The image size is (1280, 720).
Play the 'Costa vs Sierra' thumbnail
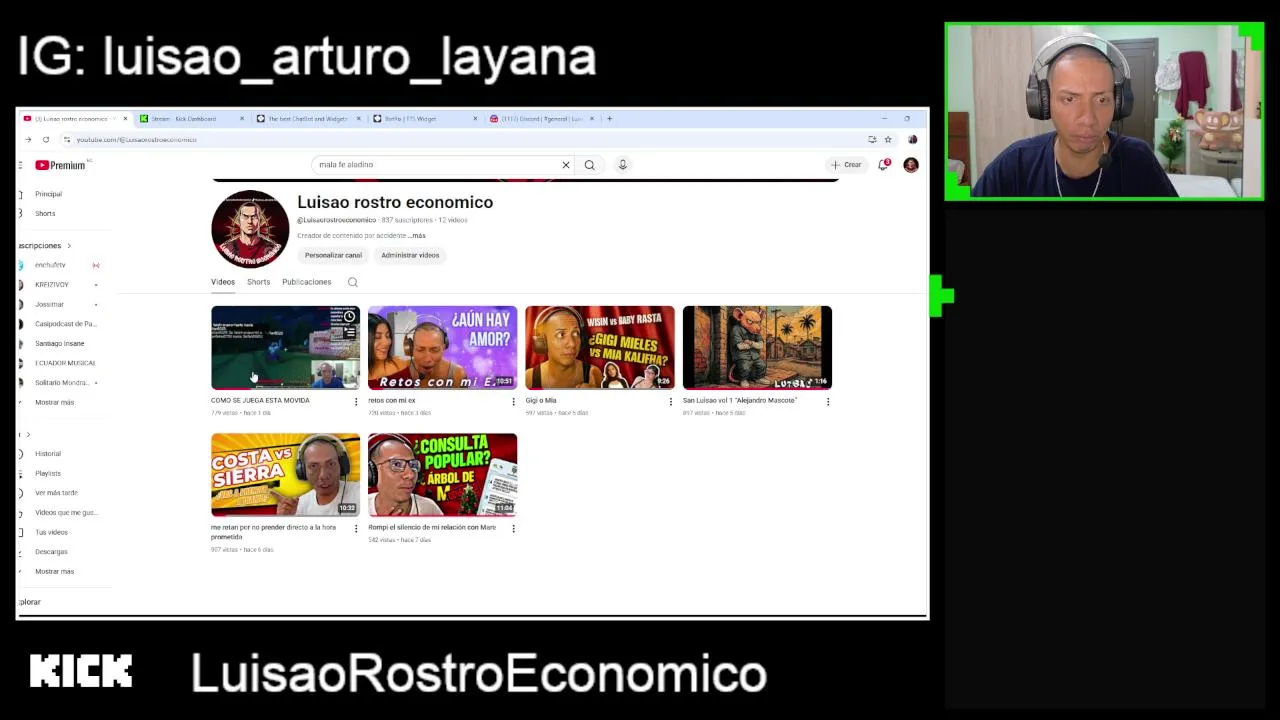click(285, 475)
